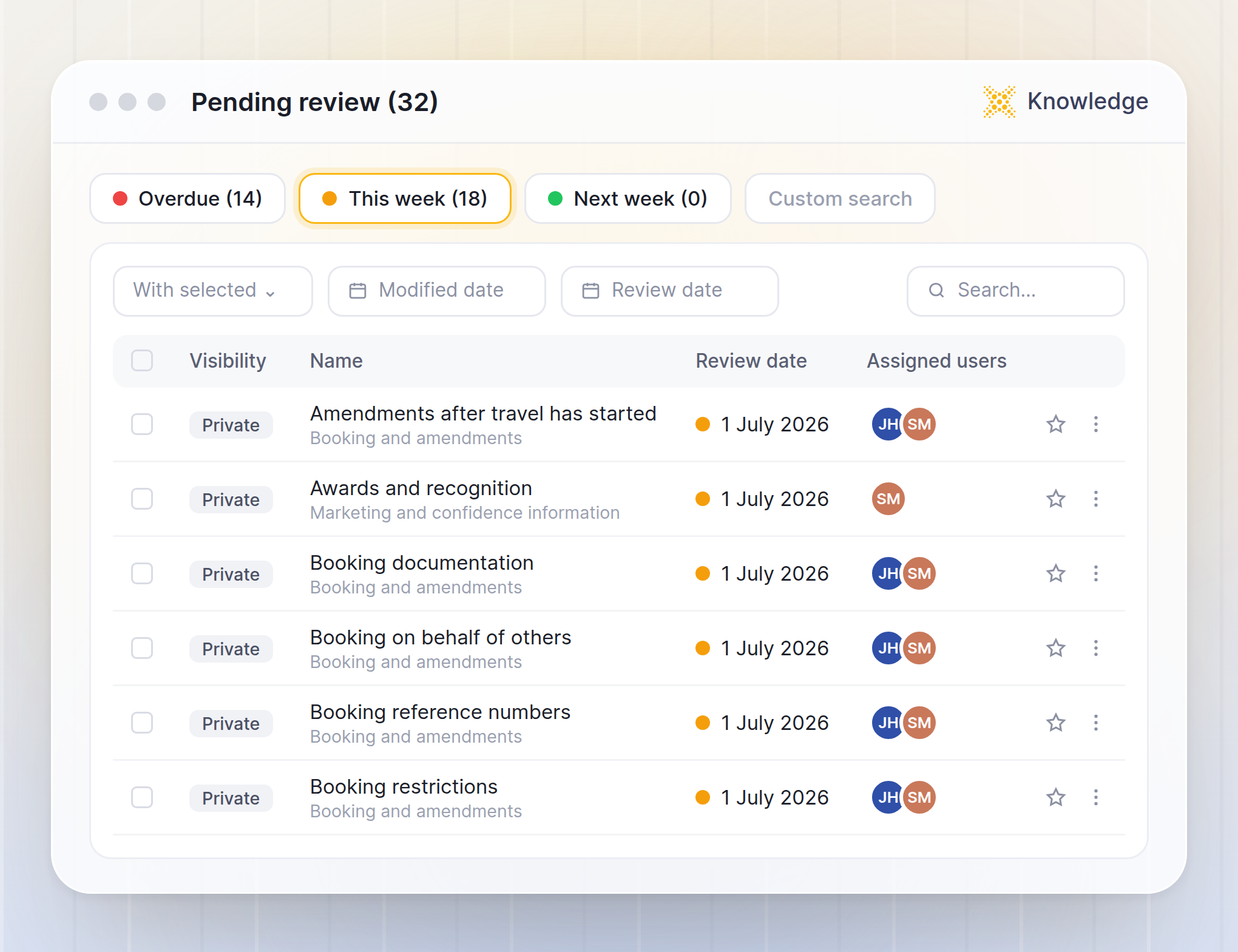
Task: Click the Private badge in Booking restrictions row
Action: 231,798
